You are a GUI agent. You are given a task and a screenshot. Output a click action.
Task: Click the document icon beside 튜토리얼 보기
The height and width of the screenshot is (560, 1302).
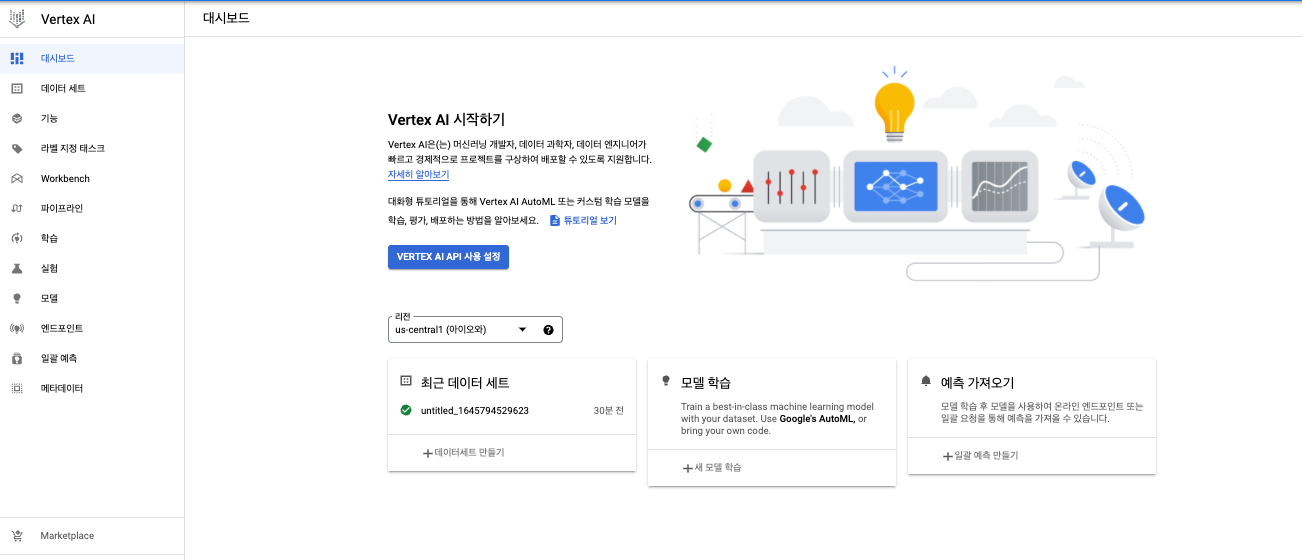point(555,220)
